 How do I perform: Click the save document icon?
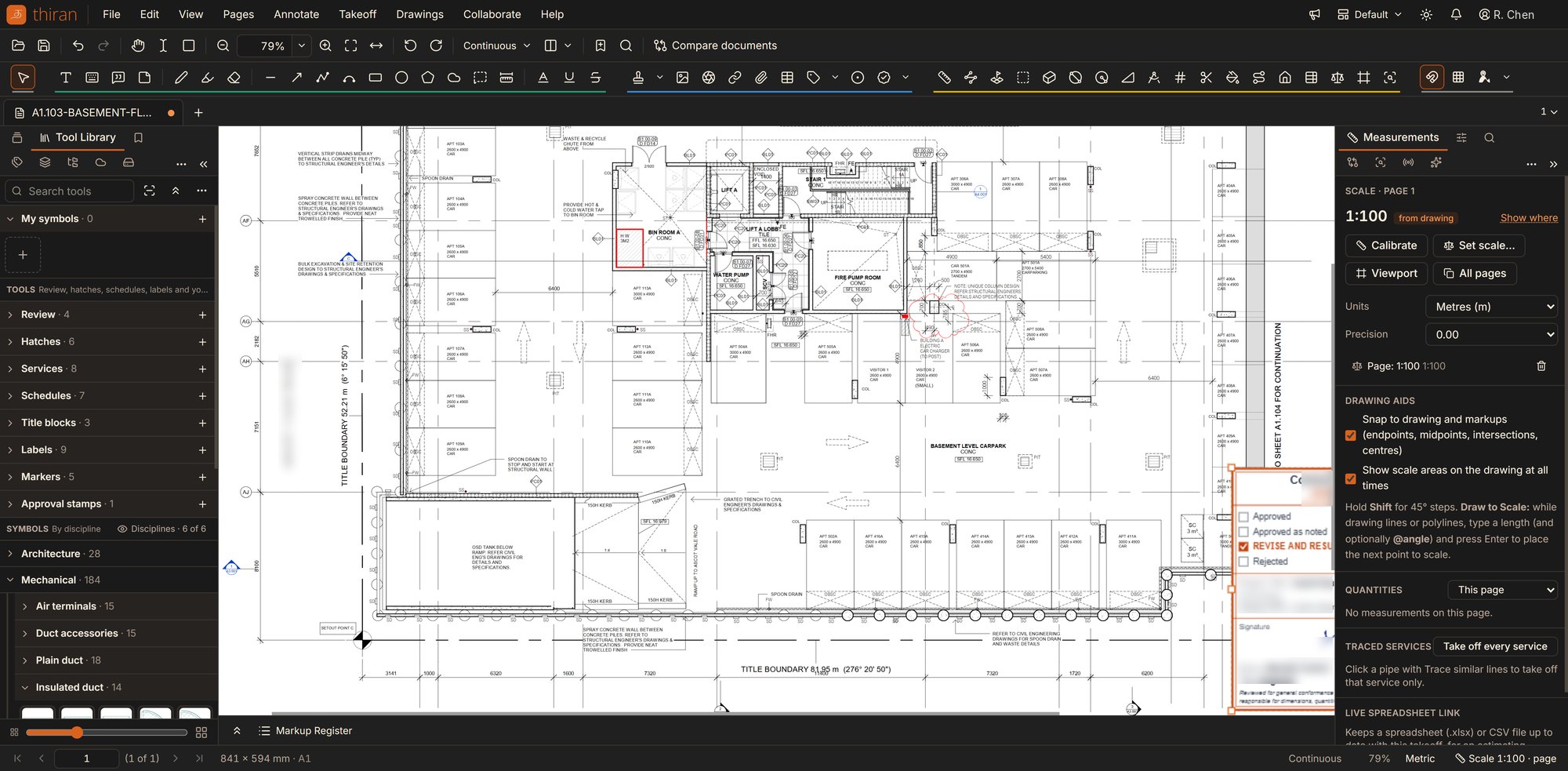pyautogui.click(x=44, y=45)
